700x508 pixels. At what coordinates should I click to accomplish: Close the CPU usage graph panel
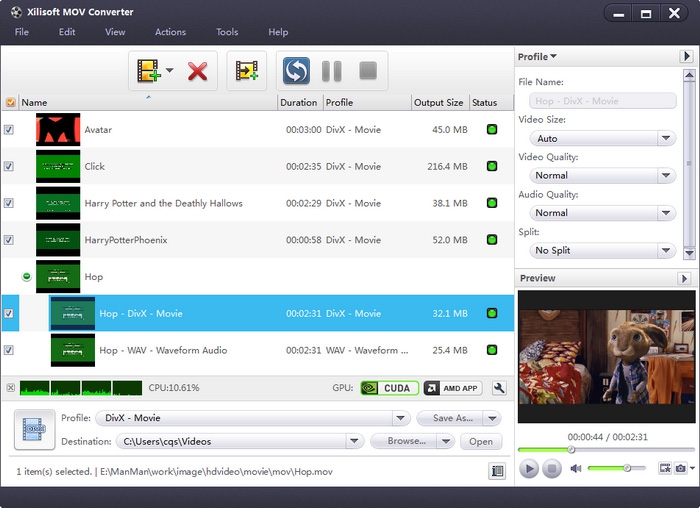click(x=11, y=387)
